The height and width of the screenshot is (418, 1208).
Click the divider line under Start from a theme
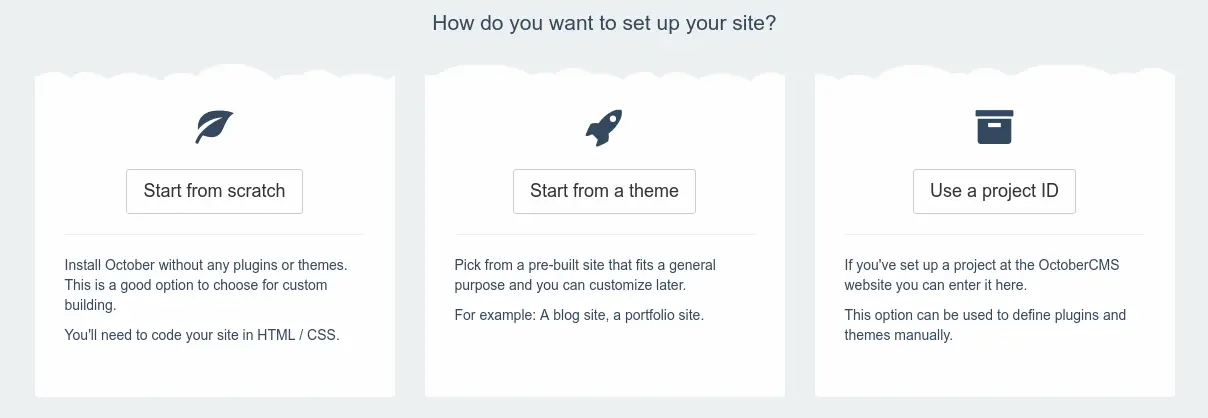tap(604, 234)
